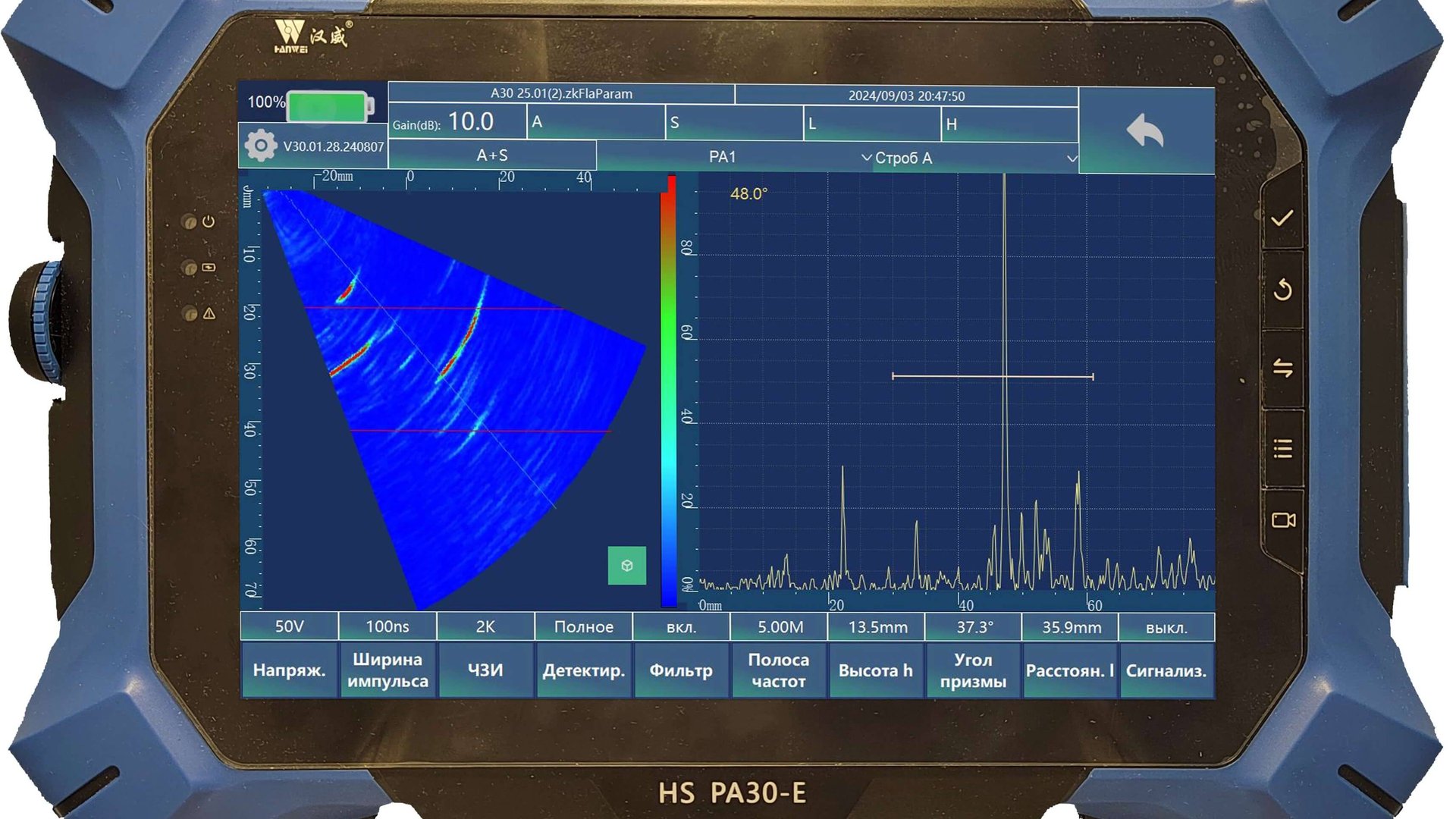1456x819 pixels.
Task: Tap the Полоса частот button
Action: coord(779,670)
